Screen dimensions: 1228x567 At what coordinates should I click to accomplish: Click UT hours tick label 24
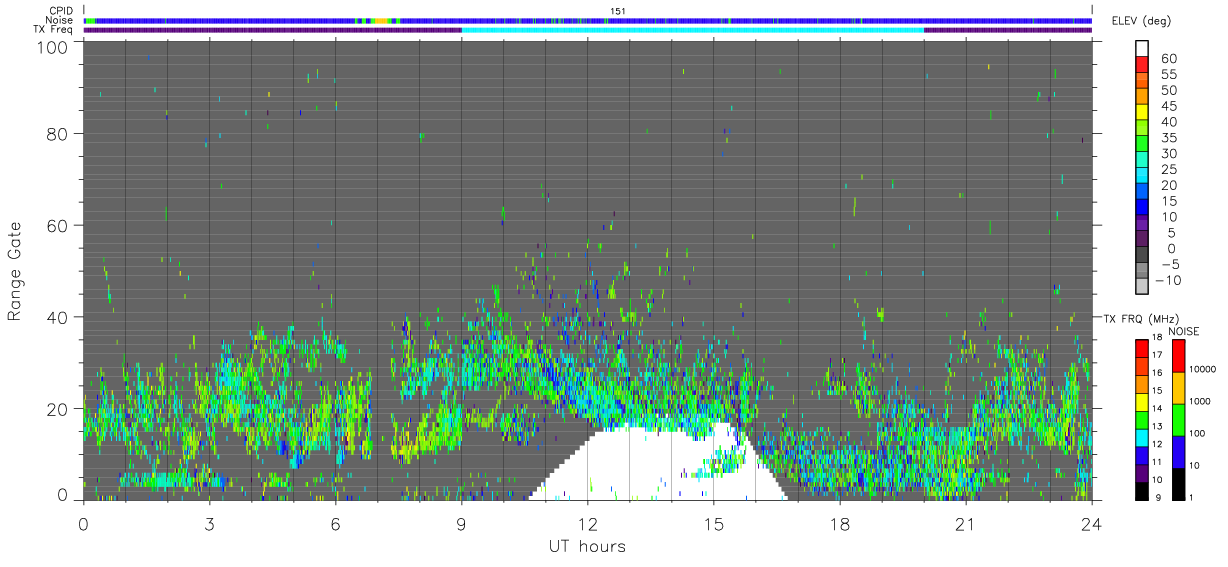pyautogui.click(x=1091, y=523)
